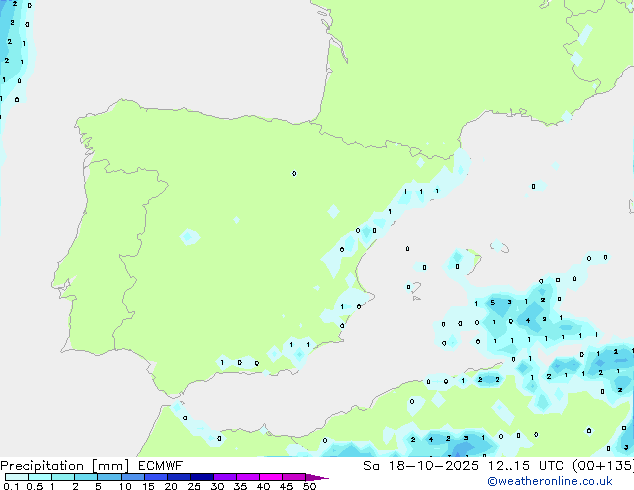Click the 0.5–1 mm legend color swatch
The height and width of the screenshot is (490, 634).
[x=40, y=477]
